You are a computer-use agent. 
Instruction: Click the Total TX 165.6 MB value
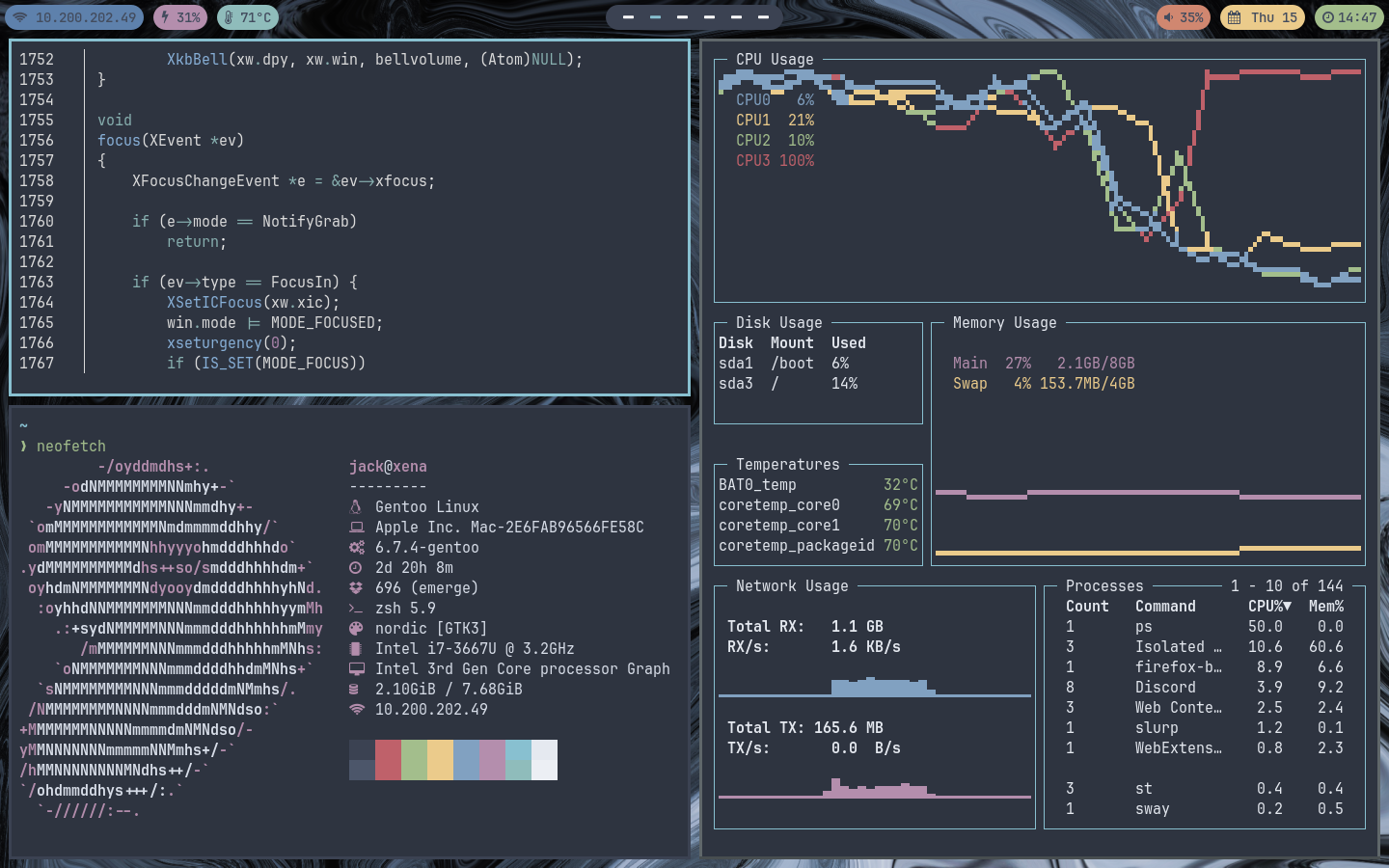tap(849, 727)
